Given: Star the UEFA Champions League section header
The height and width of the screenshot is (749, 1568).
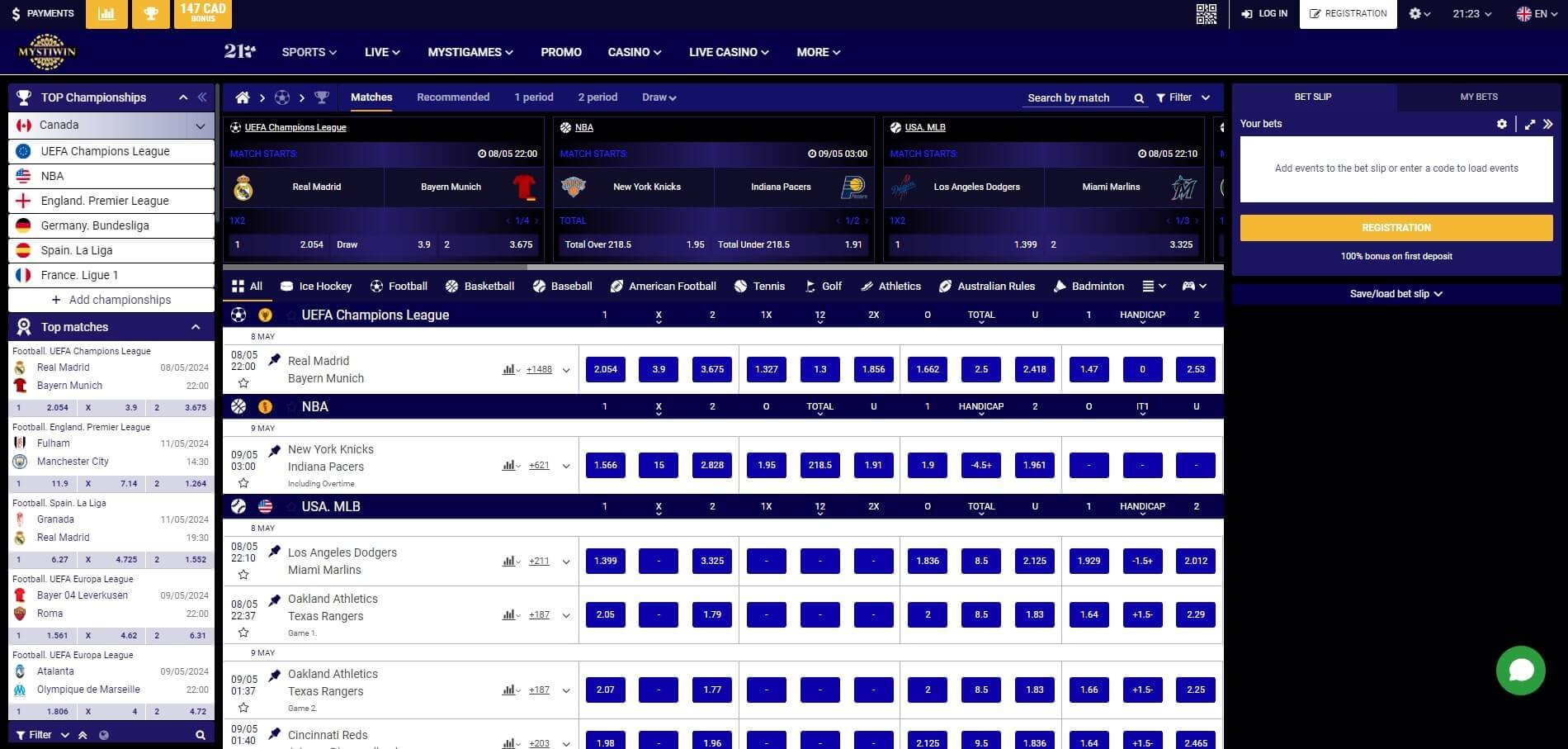Looking at the screenshot, I should [290, 315].
